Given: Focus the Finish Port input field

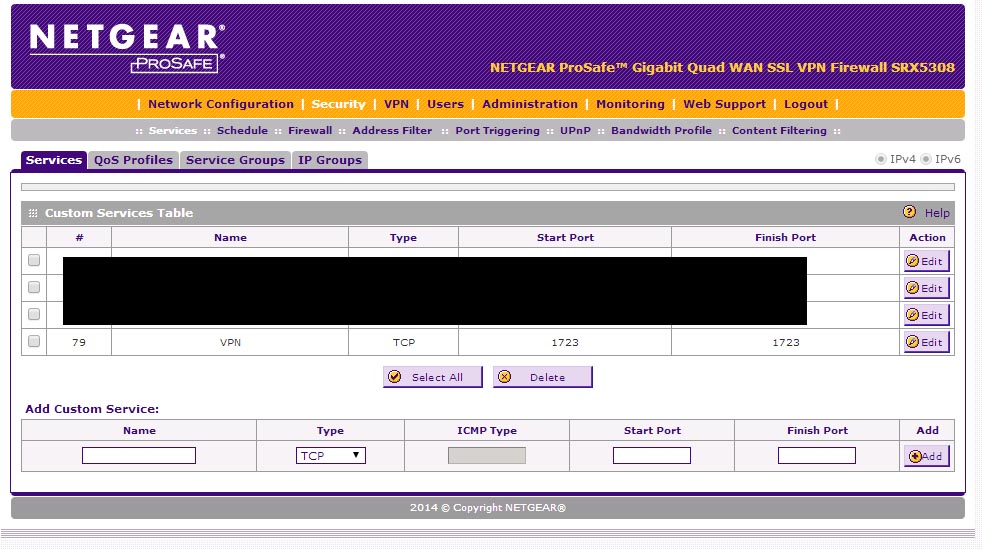Looking at the screenshot, I should [x=817, y=455].
